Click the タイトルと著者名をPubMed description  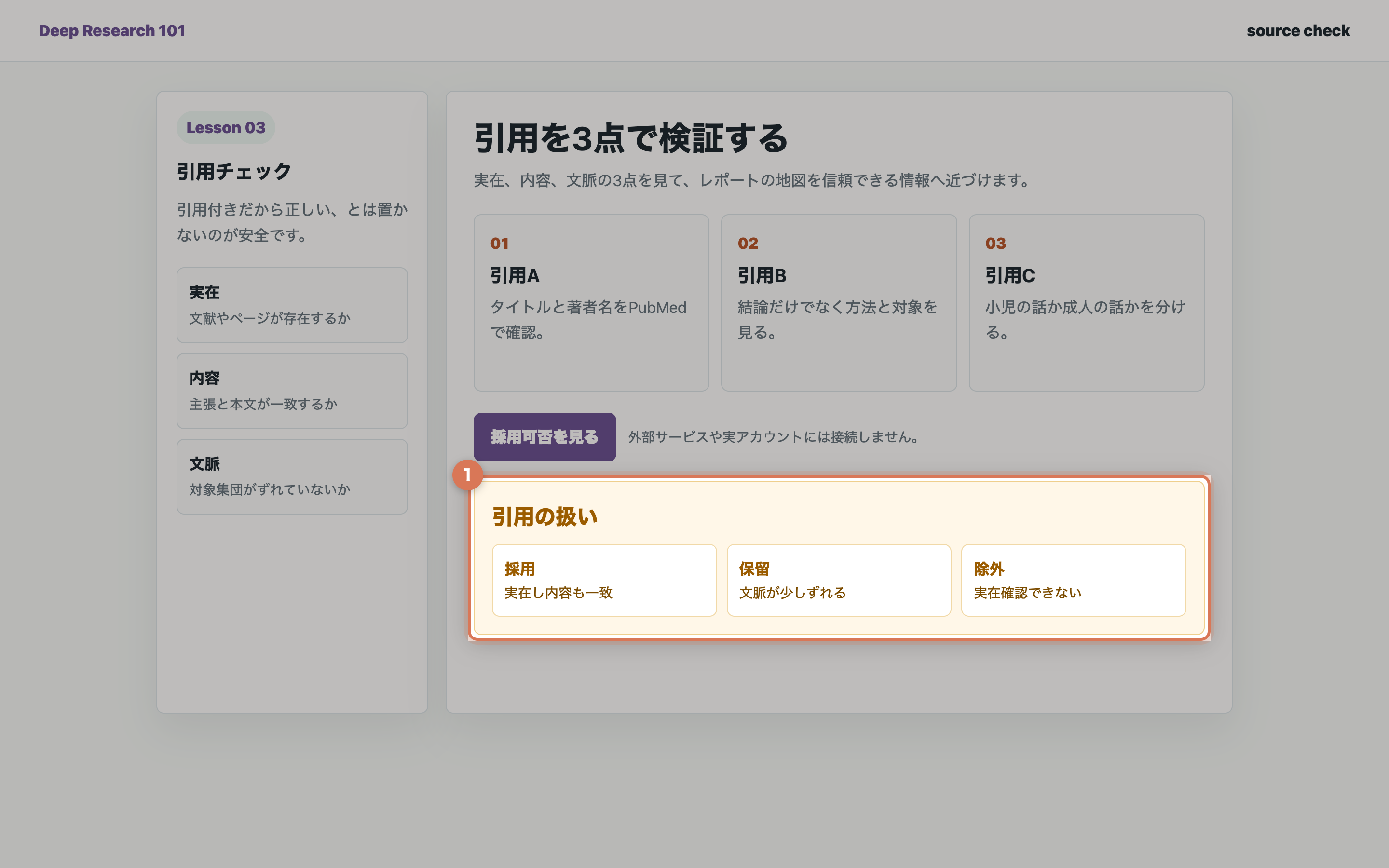click(588, 320)
